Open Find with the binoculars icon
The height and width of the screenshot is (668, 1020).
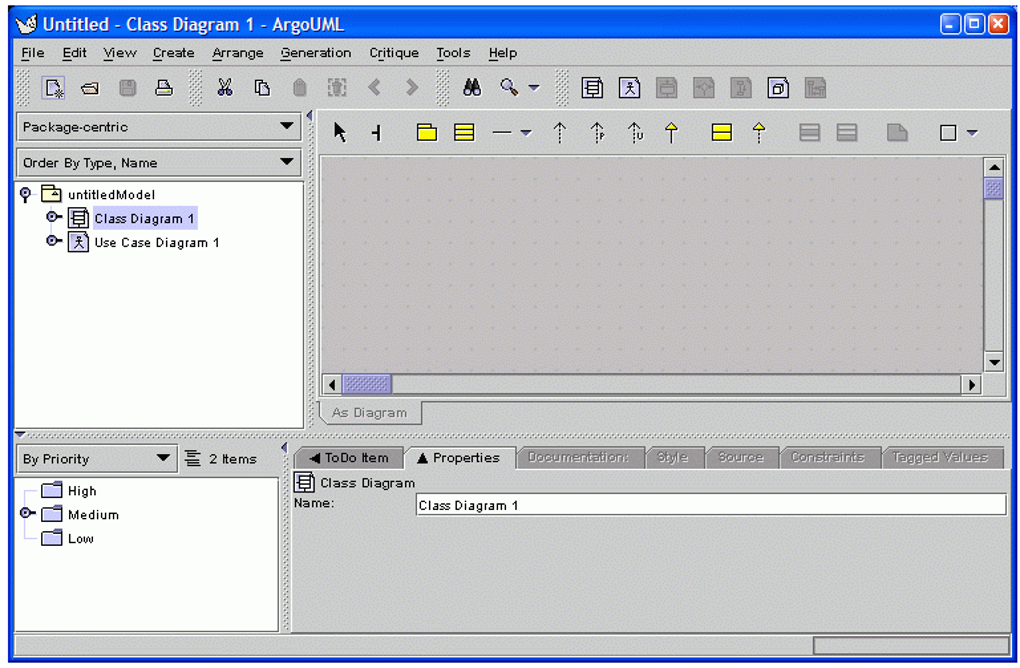[x=472, y=88]
